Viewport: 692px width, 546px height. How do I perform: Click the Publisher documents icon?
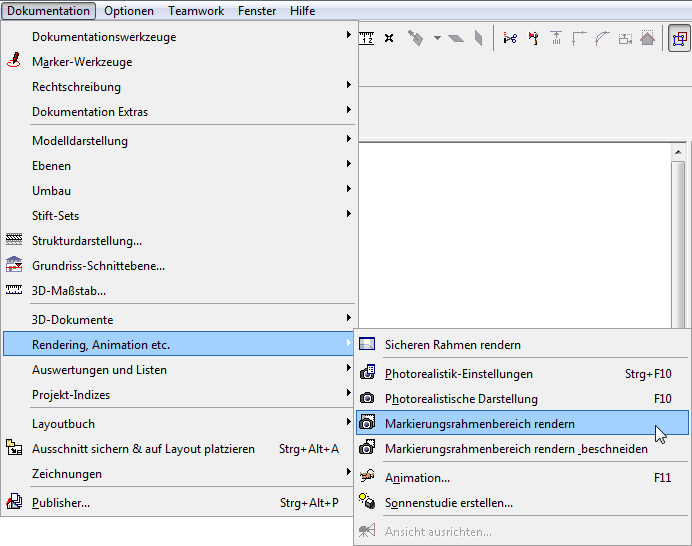coord(14,501)
